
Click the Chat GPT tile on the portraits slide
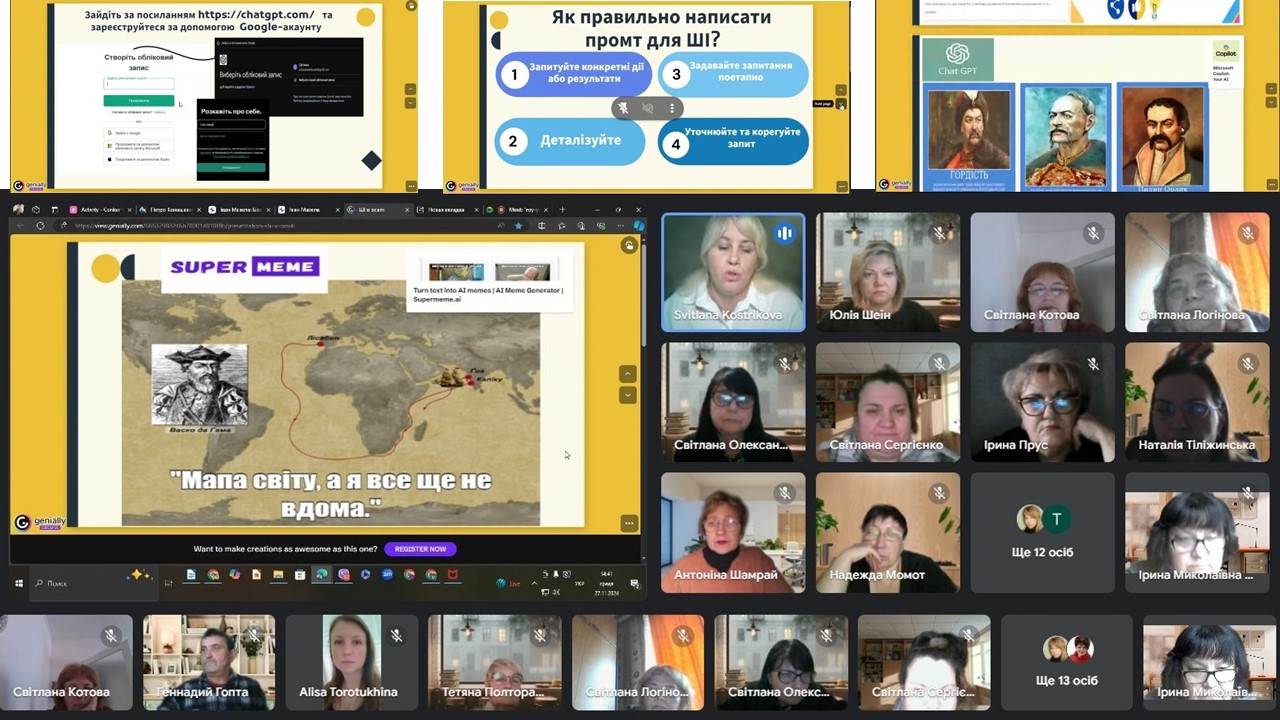coord(957,60)
